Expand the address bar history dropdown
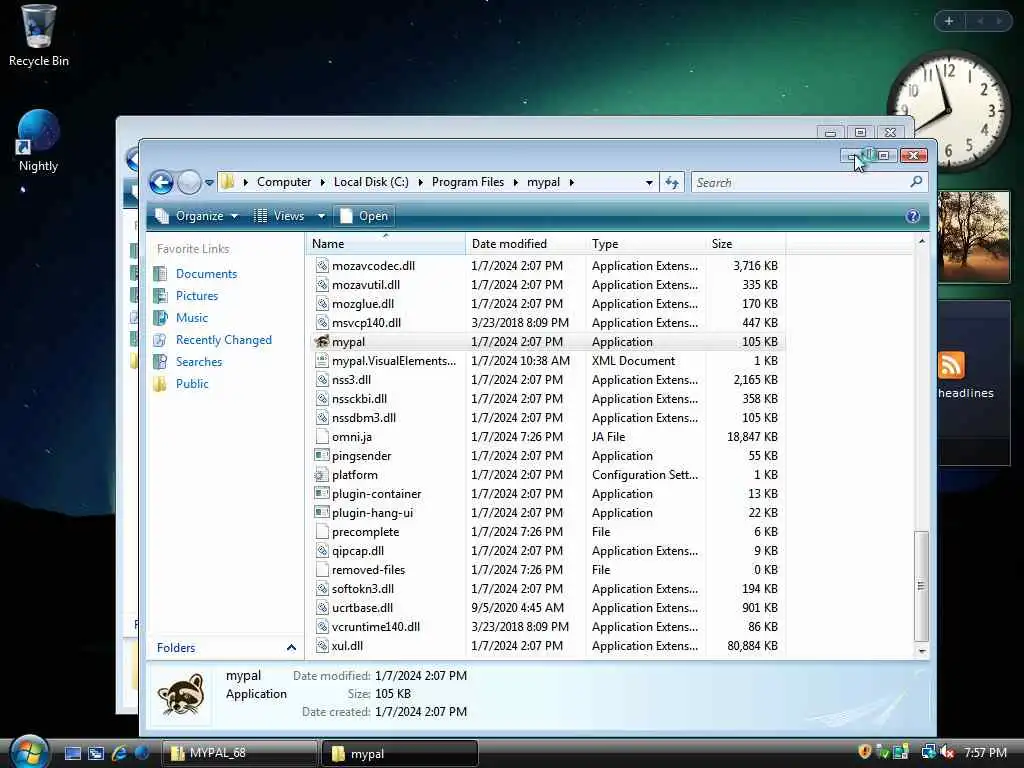The image size is (1024, 768). pyautogui.click(x=648, y=183)
